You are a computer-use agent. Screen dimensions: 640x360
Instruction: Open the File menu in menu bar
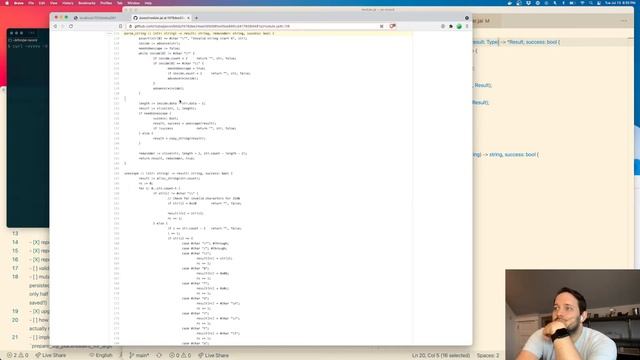pyautogui.click(x=31, y=3)
